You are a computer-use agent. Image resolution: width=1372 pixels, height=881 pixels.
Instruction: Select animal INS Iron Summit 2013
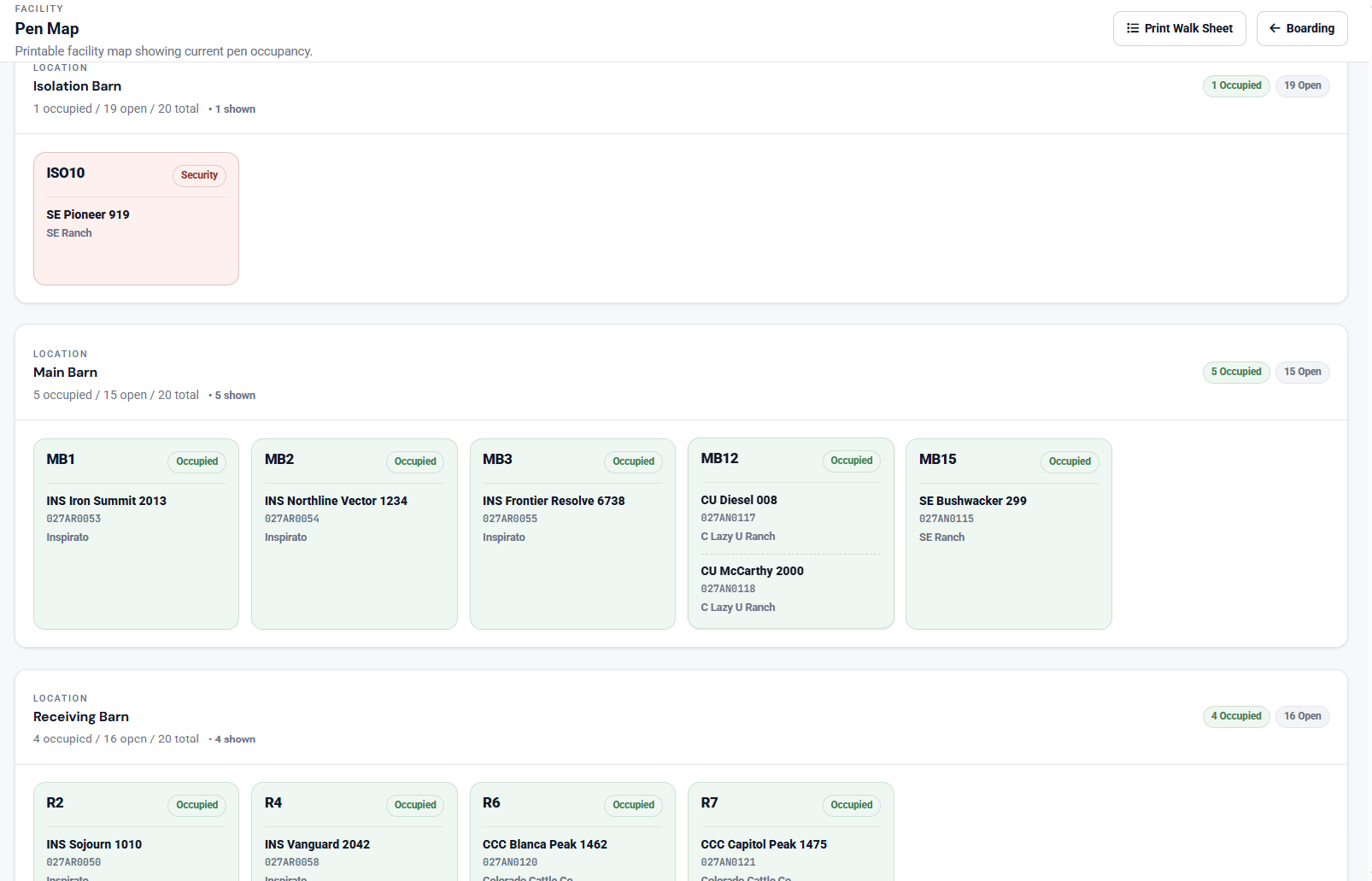(107, 501)
